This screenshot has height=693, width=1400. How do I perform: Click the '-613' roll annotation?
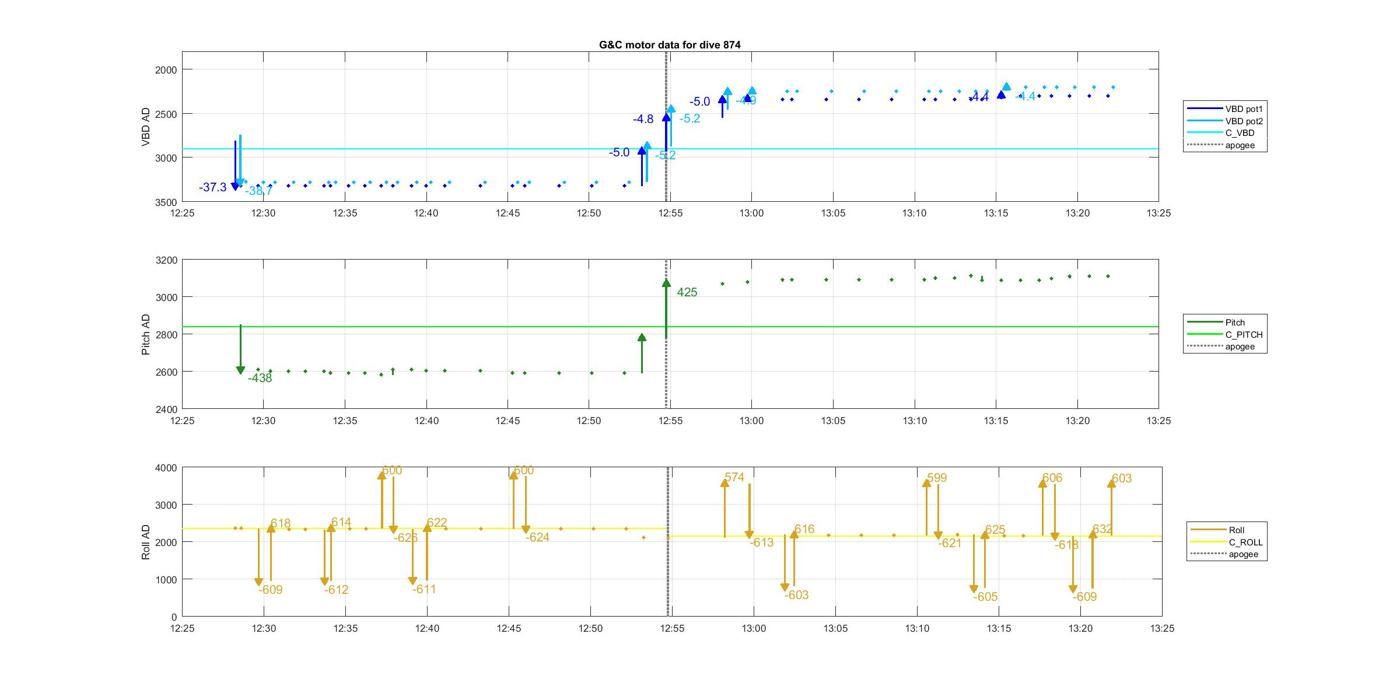762,542
